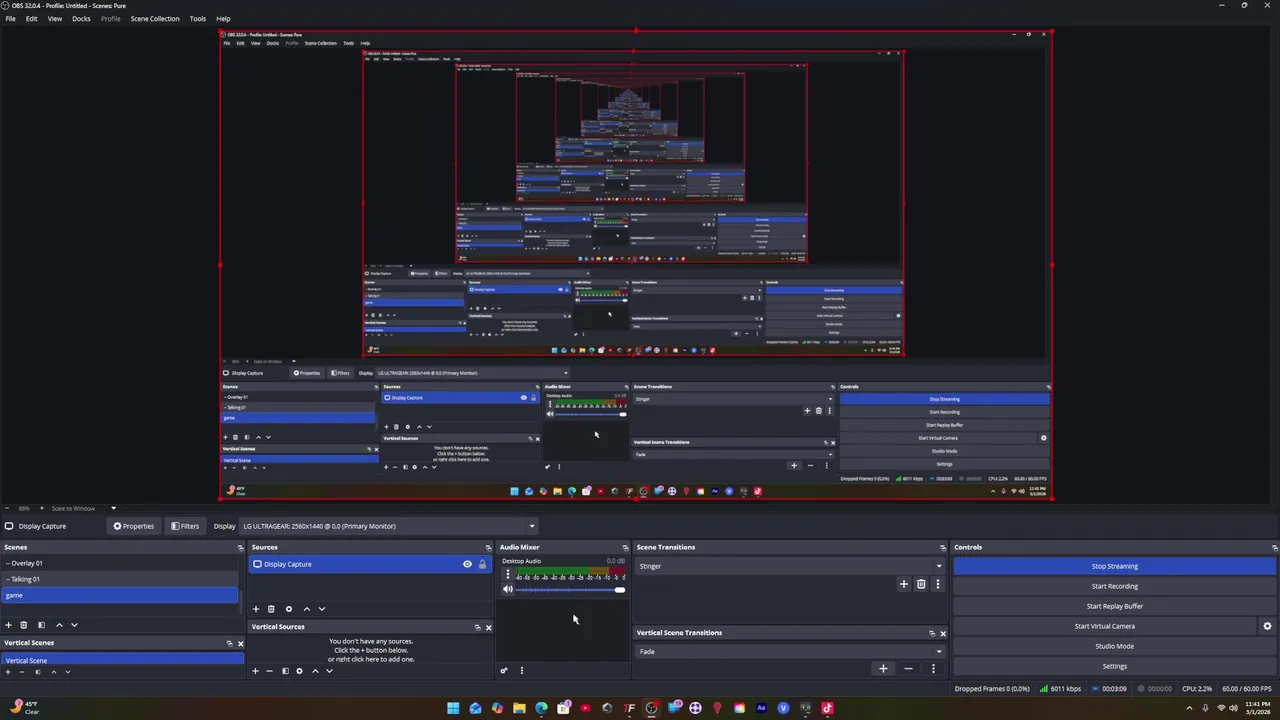1280x720 pixels.
Task: Open File Explorer from the taskbar
Action: point(519,708)
